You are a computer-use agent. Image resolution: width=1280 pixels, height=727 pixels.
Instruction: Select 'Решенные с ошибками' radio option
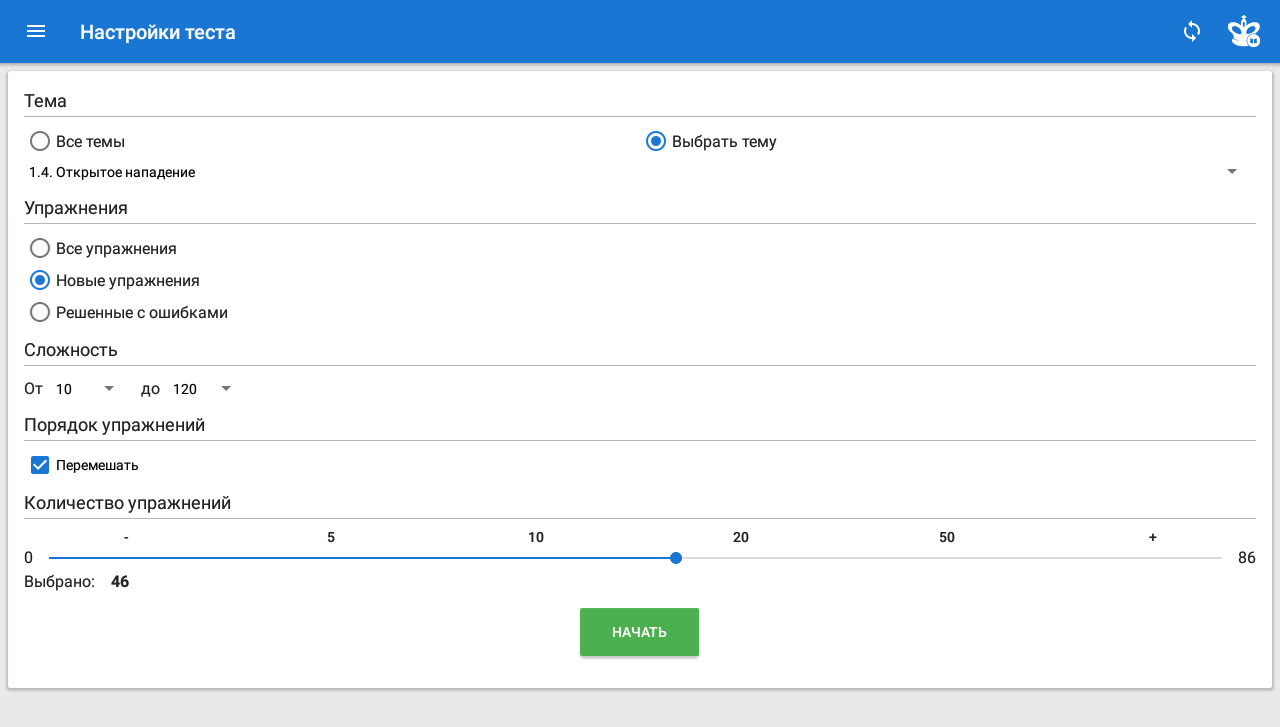[x=40, y=312]
